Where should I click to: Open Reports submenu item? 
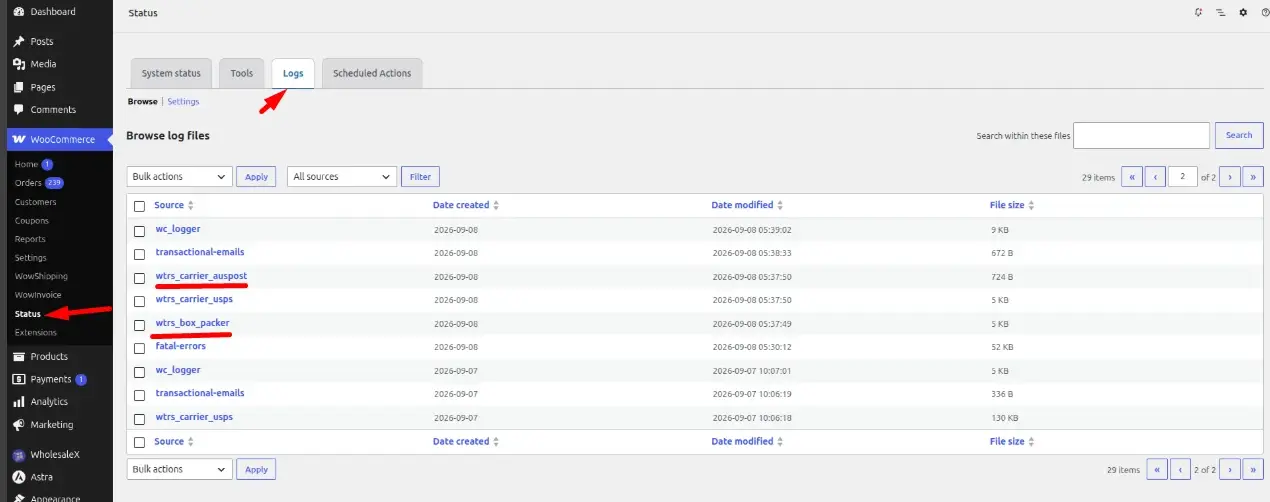click(30, 239)
